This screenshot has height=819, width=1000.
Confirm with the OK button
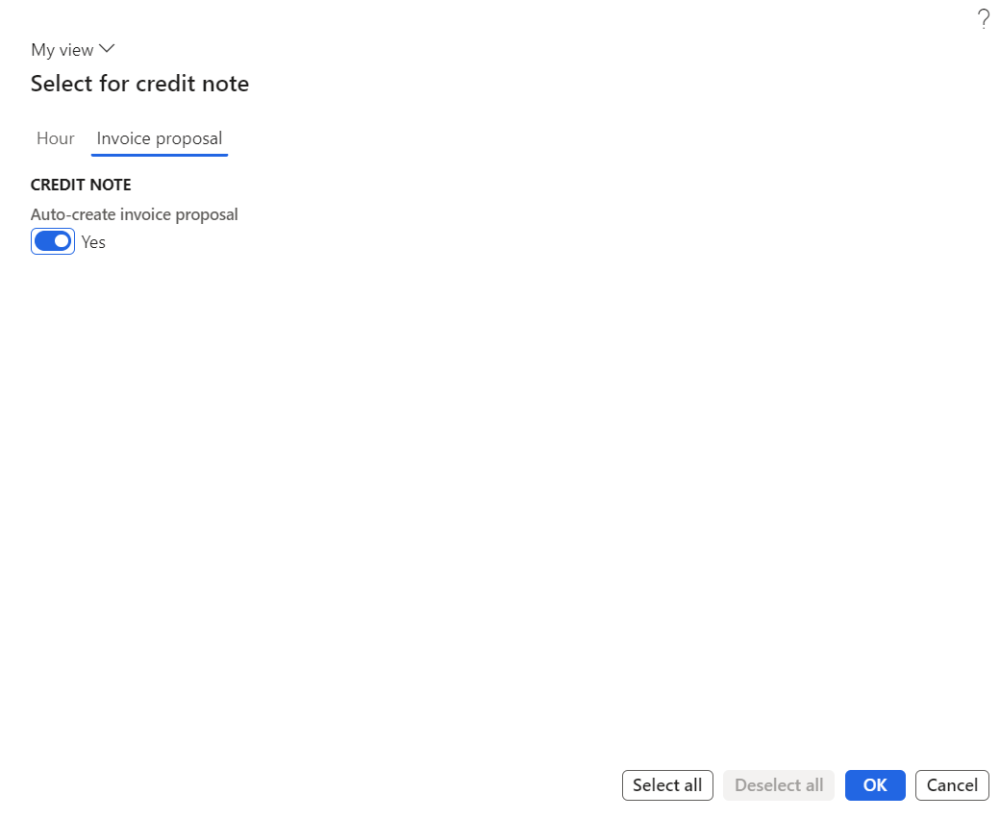[x=875, y=785]
